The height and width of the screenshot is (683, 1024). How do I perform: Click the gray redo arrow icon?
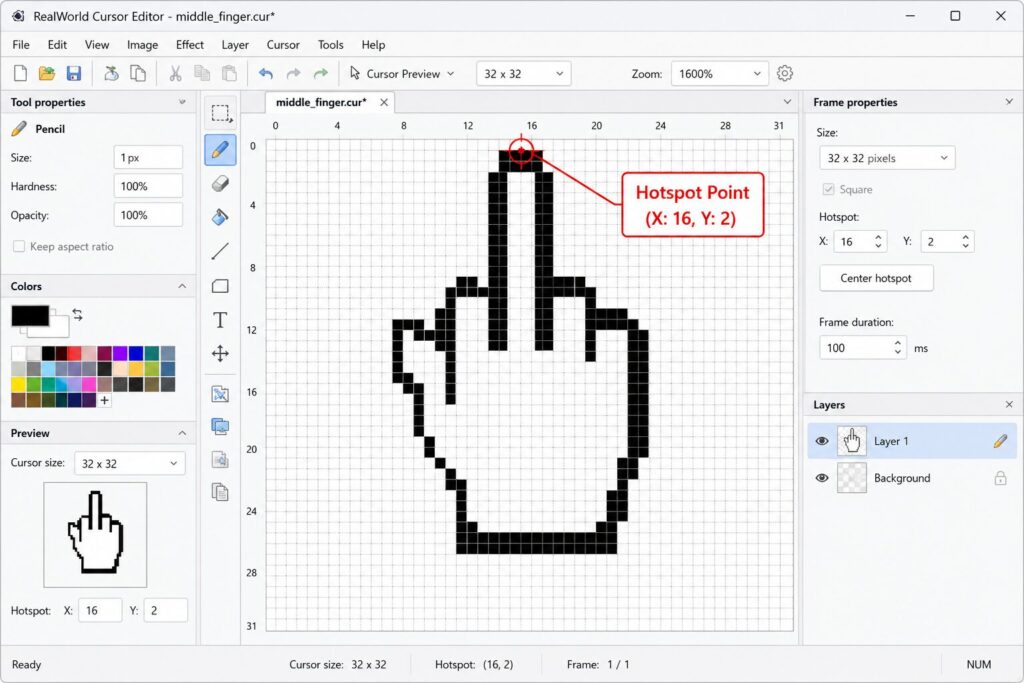(x=293, y=74)
